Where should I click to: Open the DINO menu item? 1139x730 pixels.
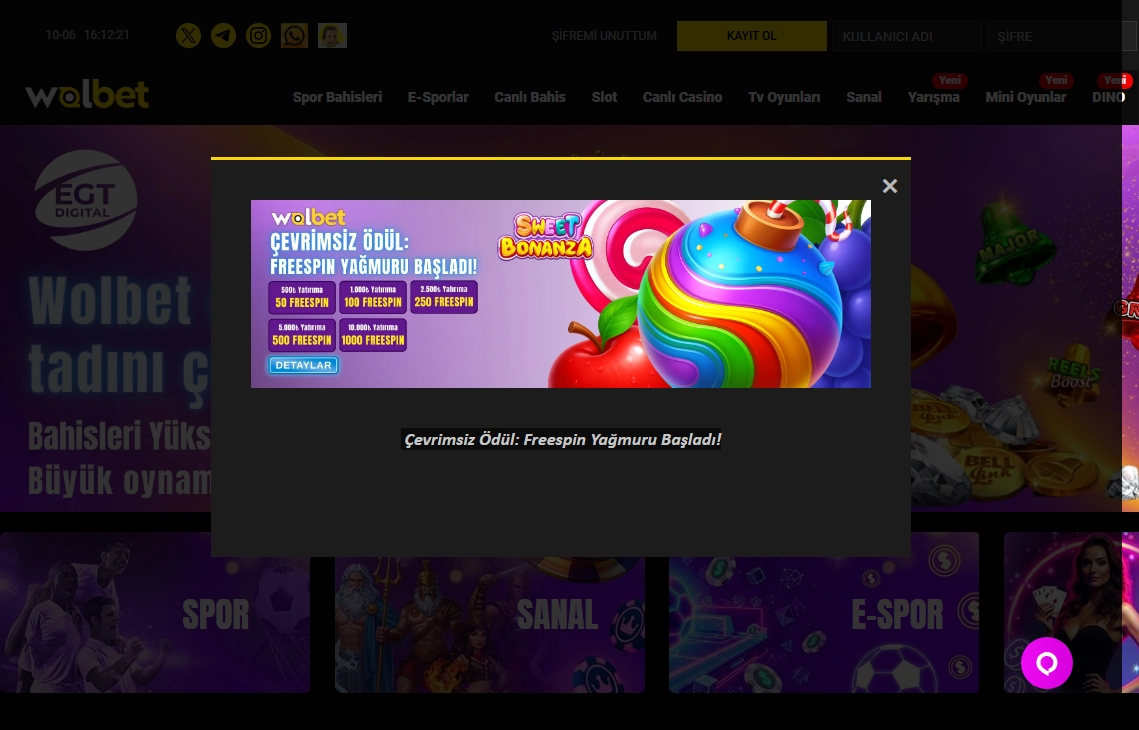[x=1108, y=97]
